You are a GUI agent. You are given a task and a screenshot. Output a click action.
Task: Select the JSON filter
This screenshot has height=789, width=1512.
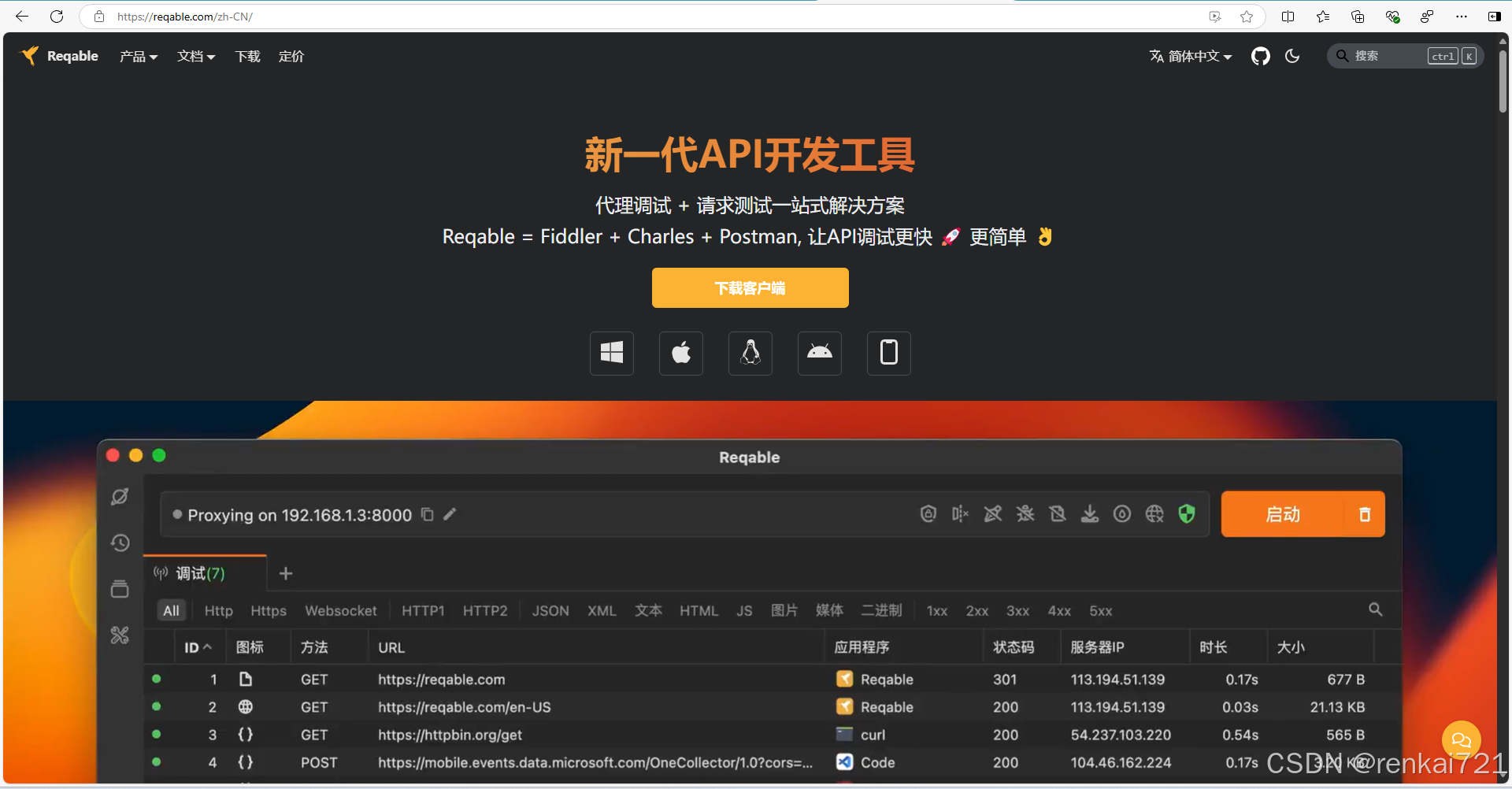[x=550, y=610]
